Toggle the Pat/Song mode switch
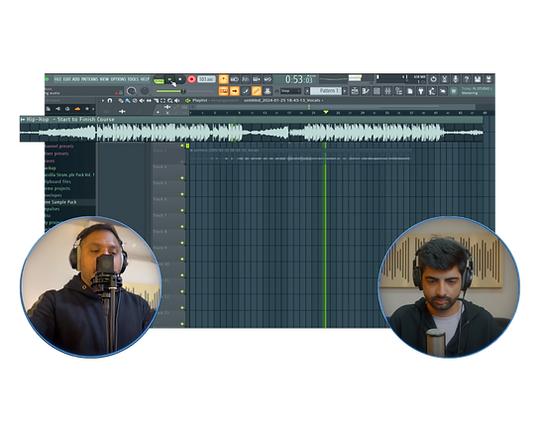Screen dimensions: 540x431 [159, 81]
